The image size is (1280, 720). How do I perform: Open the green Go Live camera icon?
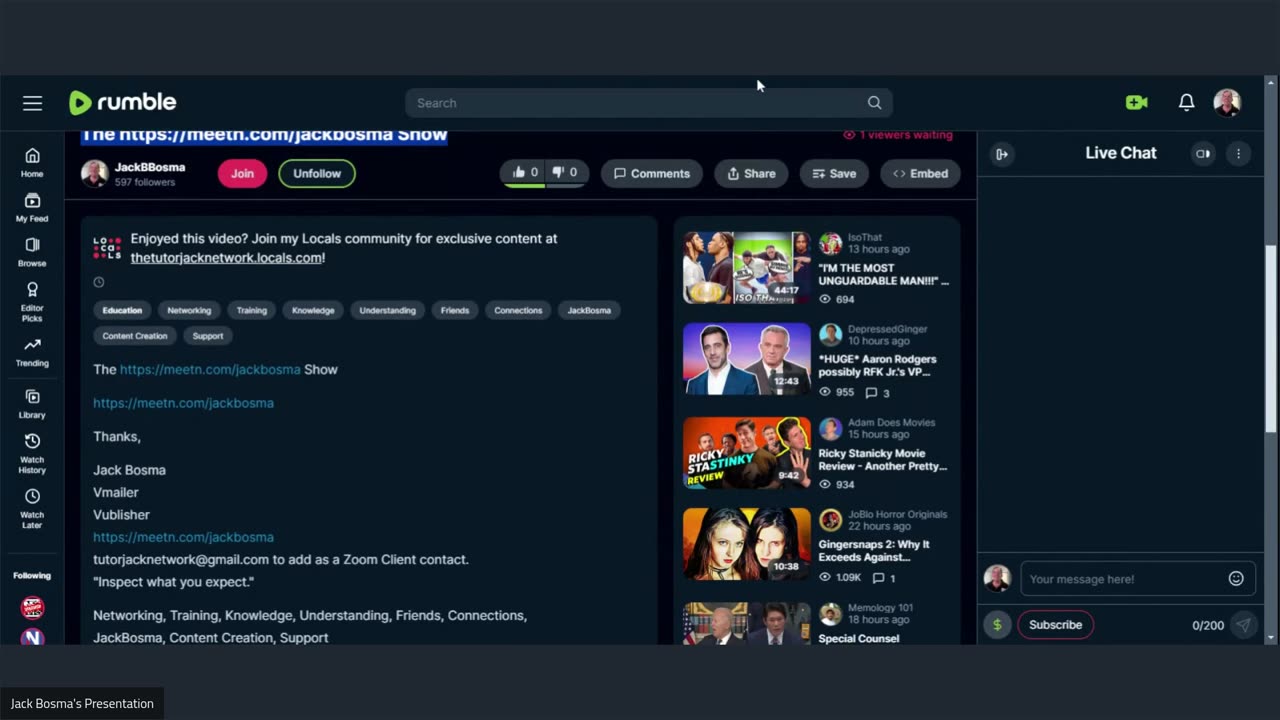[1136, 102]
